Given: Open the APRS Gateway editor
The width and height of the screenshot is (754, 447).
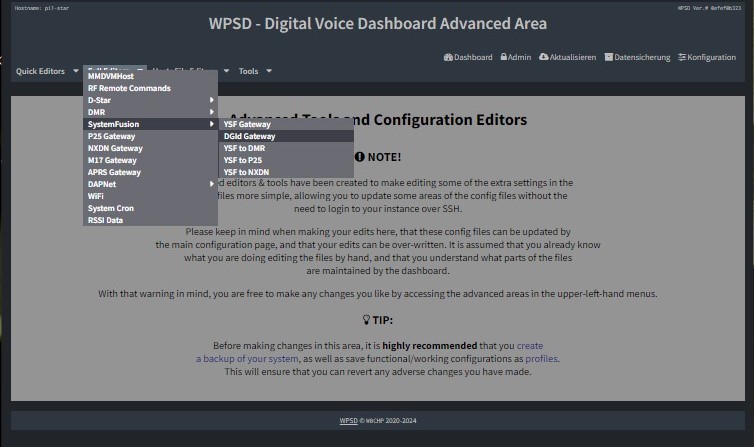Looking at the screenshot, I should (115, 172).
